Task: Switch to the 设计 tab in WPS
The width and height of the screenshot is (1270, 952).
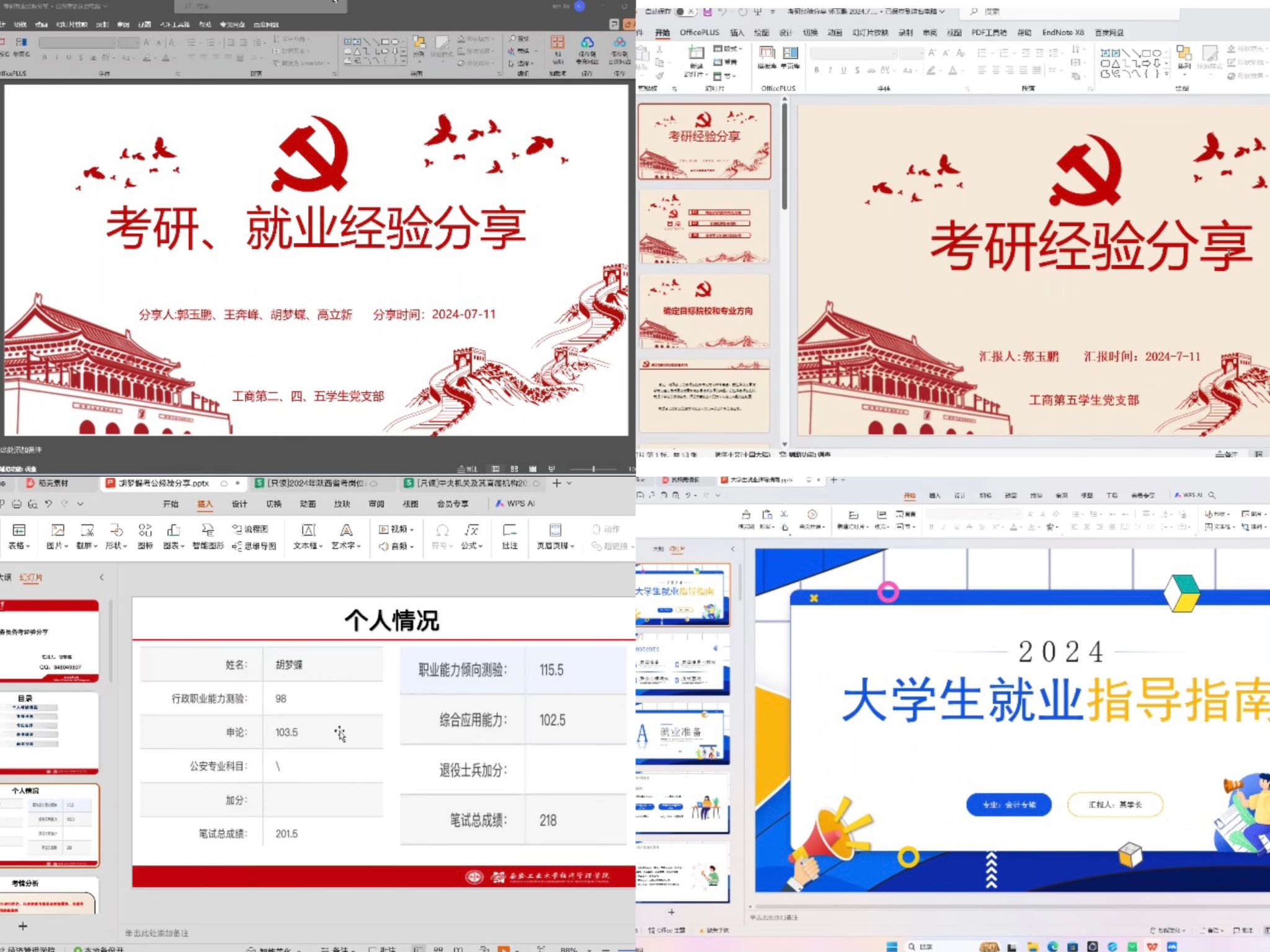Action: [x=239, y=504]
